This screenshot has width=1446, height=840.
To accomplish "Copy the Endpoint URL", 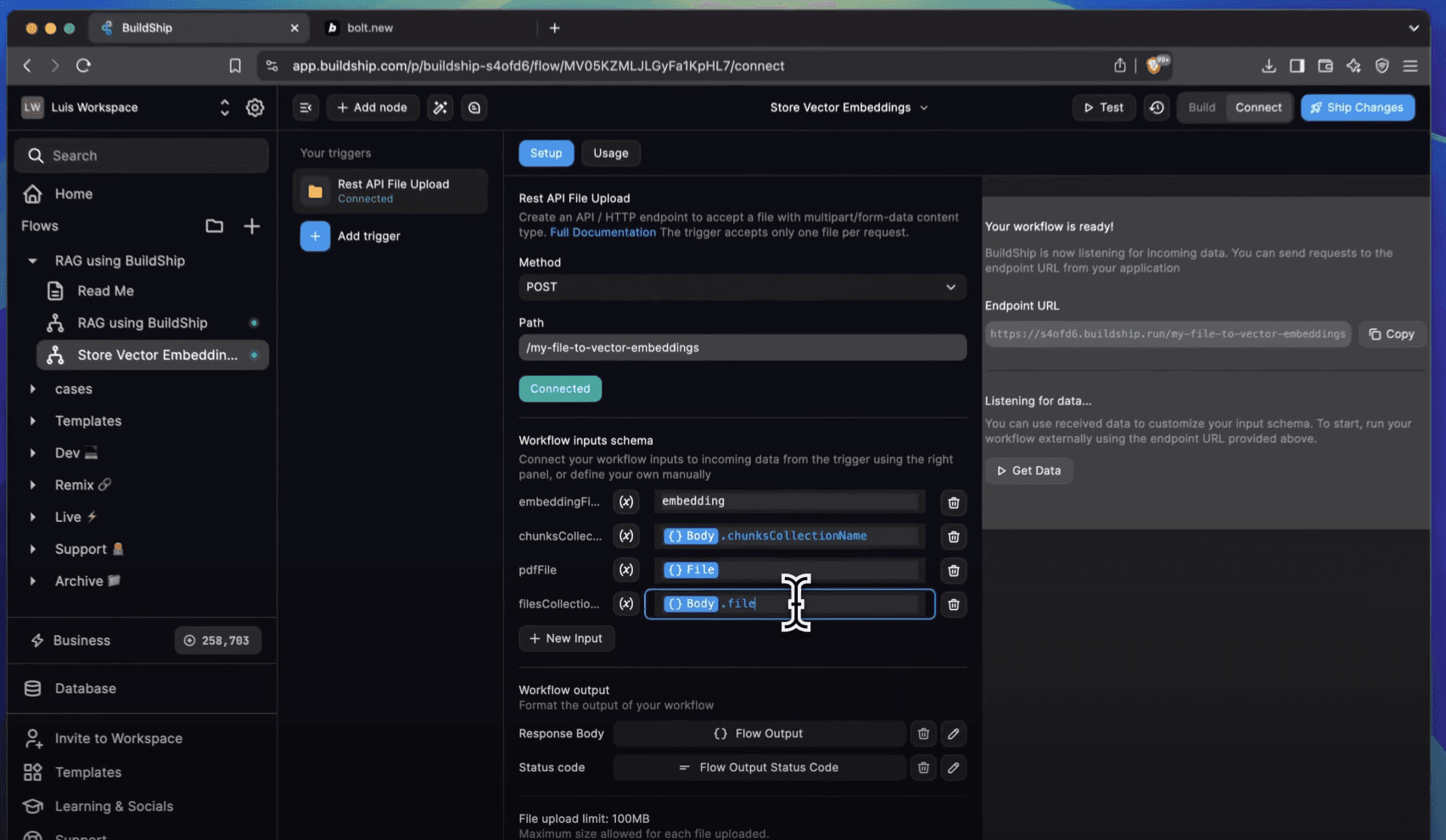I will click(1392, 334).
